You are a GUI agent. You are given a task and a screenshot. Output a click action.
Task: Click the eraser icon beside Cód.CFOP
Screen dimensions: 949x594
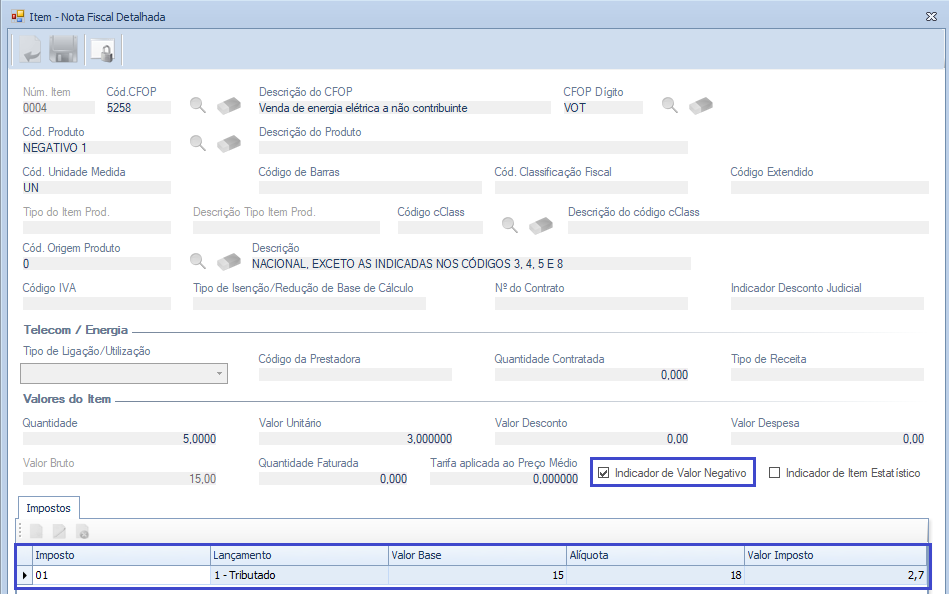[x=229, y=105]
